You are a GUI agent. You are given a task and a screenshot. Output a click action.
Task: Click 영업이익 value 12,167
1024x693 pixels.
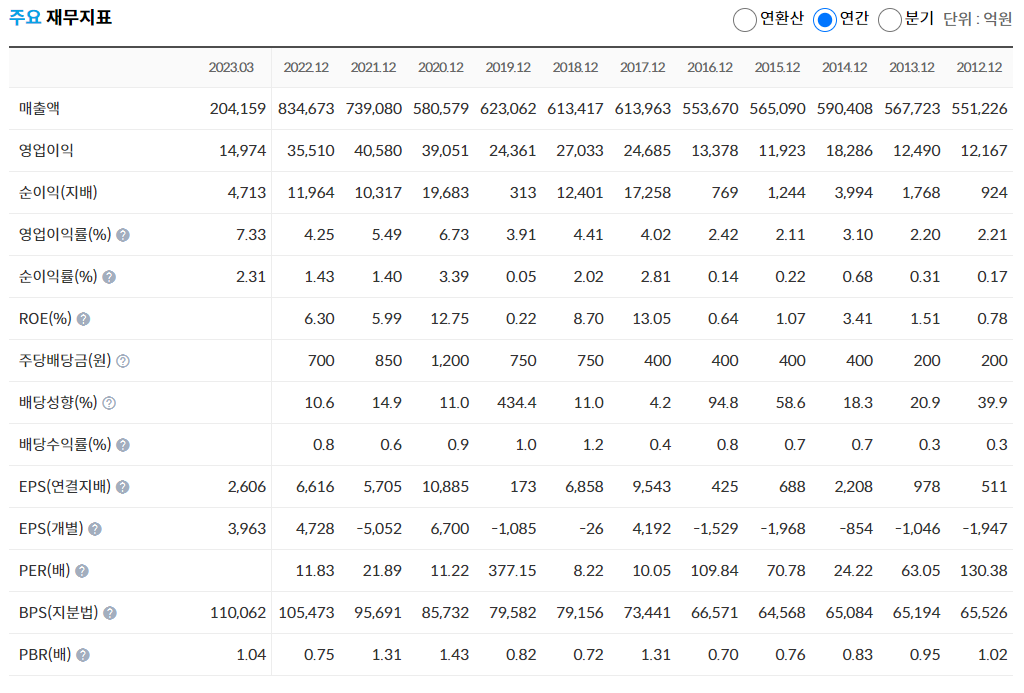(x=984, y=151)
